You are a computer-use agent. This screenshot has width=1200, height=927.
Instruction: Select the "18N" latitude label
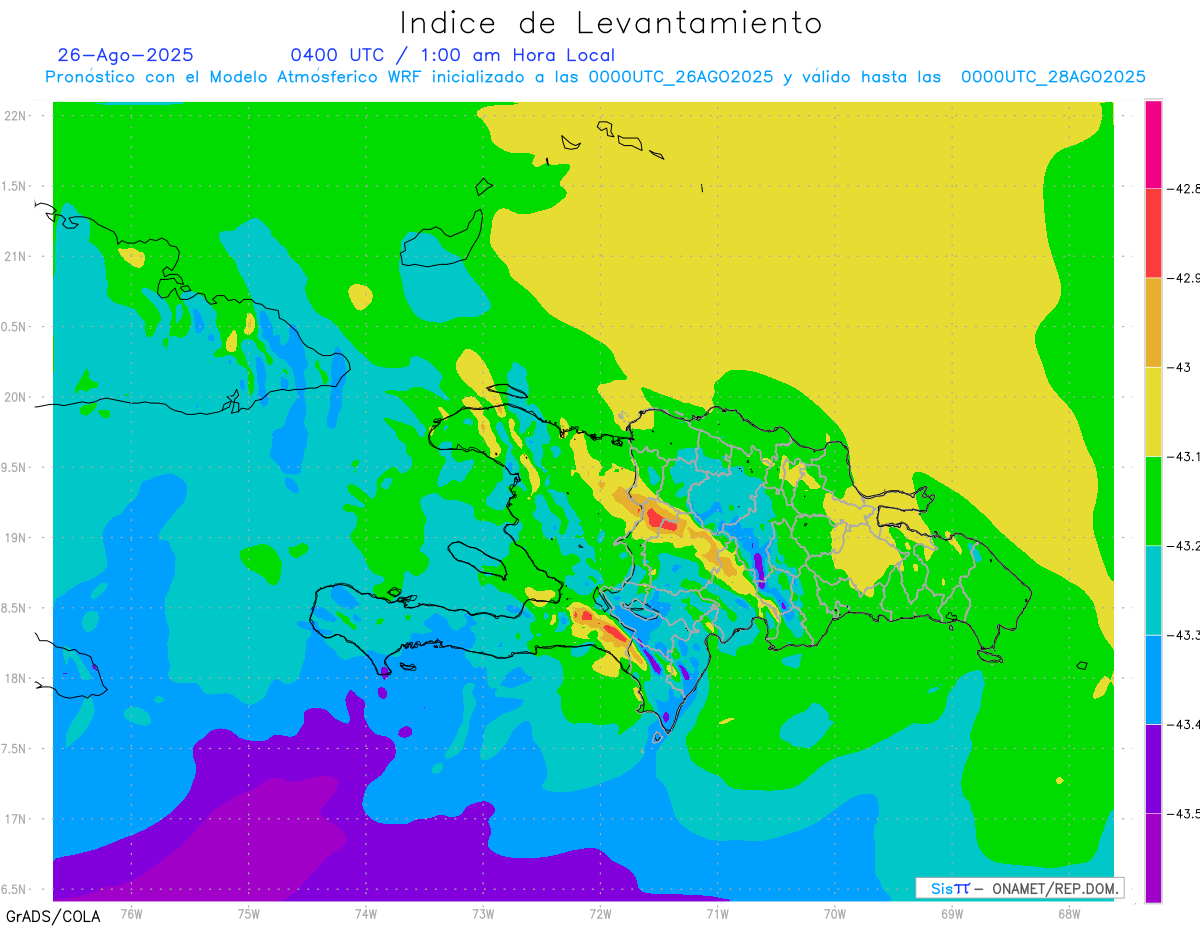16,678
